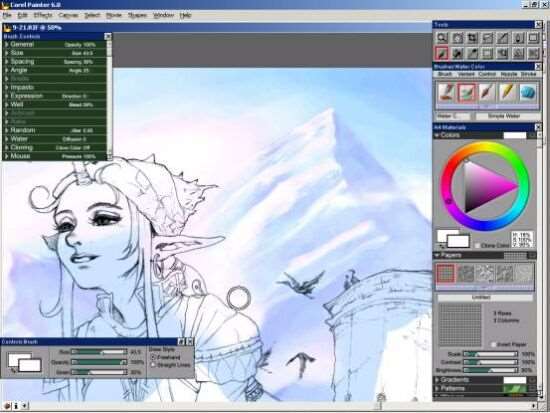Choose the first brush category icon with brown paint
This screenshot has height=413, width=550.
(446, 93)
